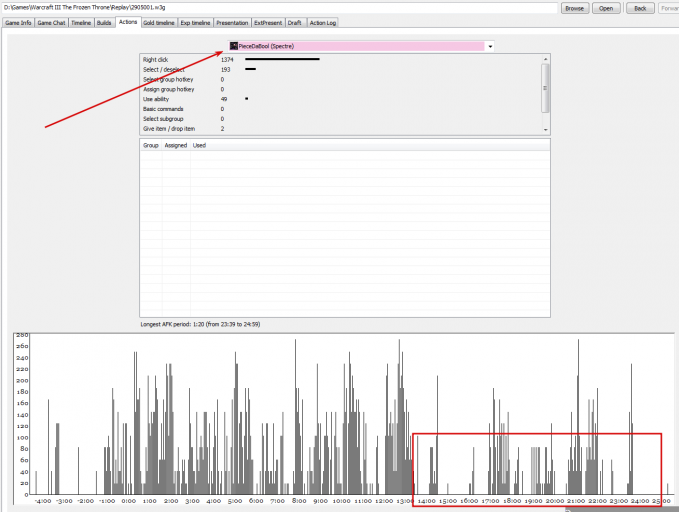Open the Gold timeline tab
Viewport: 679px width, 512px height.
(159, 23)
